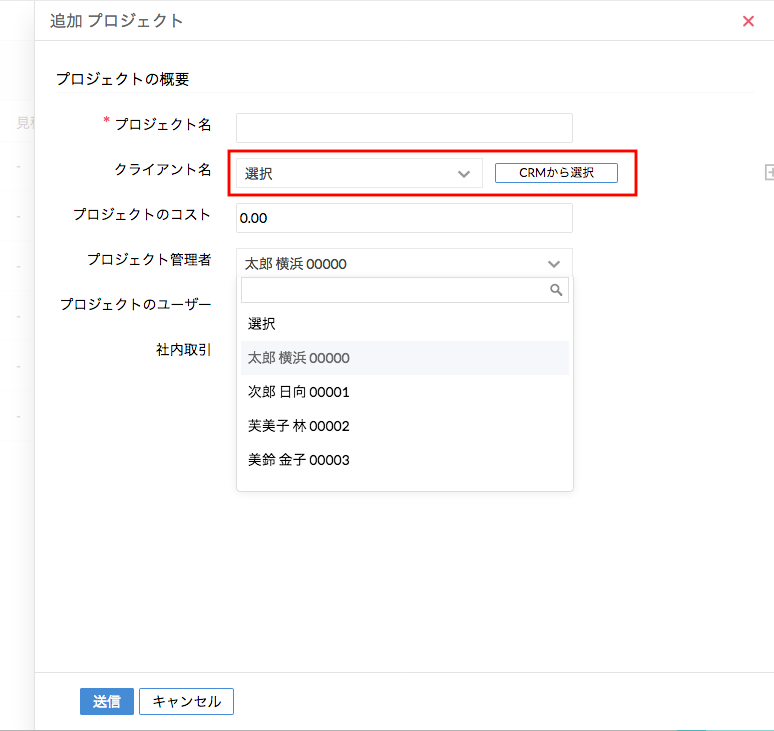
Task: Click the プロジェクトの概要 section heading
Action: (122, 79)
